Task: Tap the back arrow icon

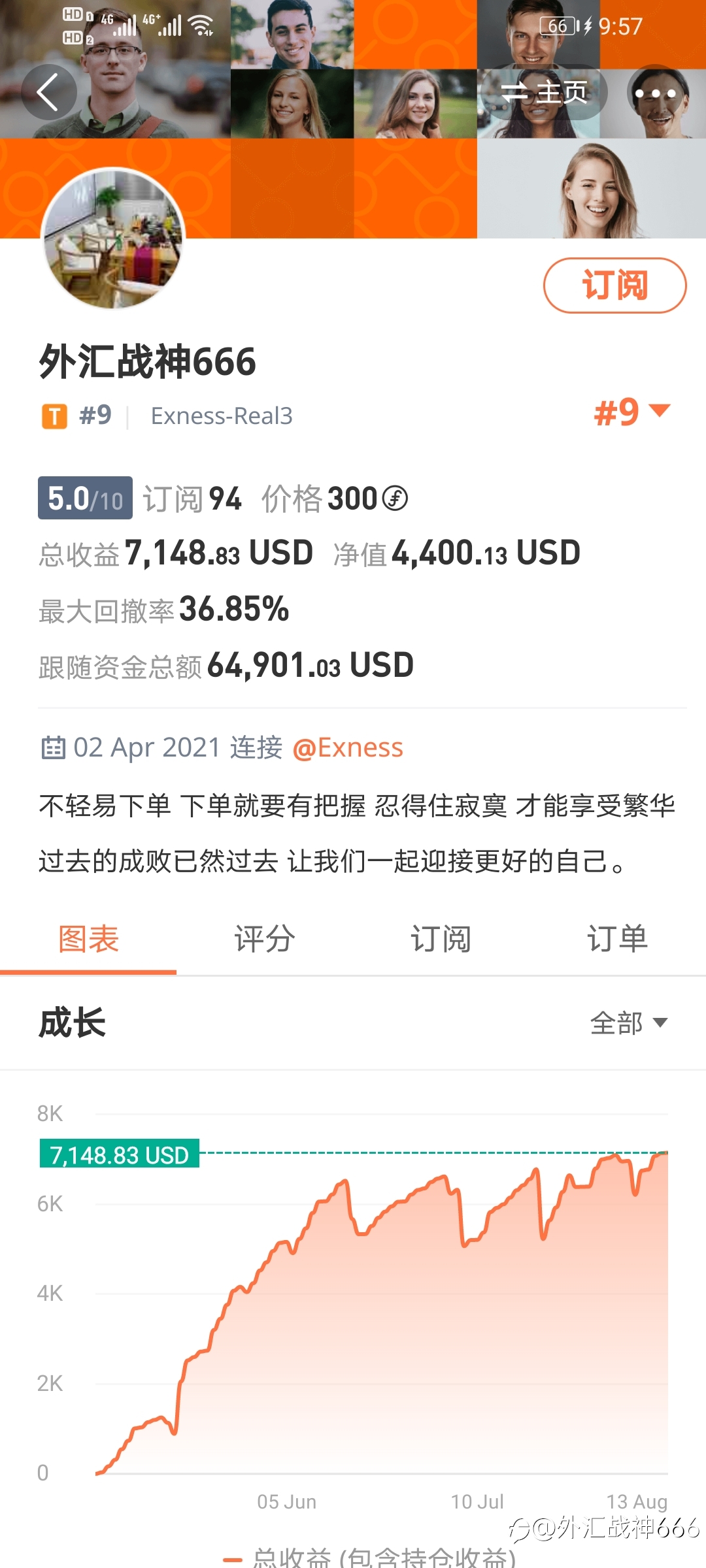Action: click(49, 92)
